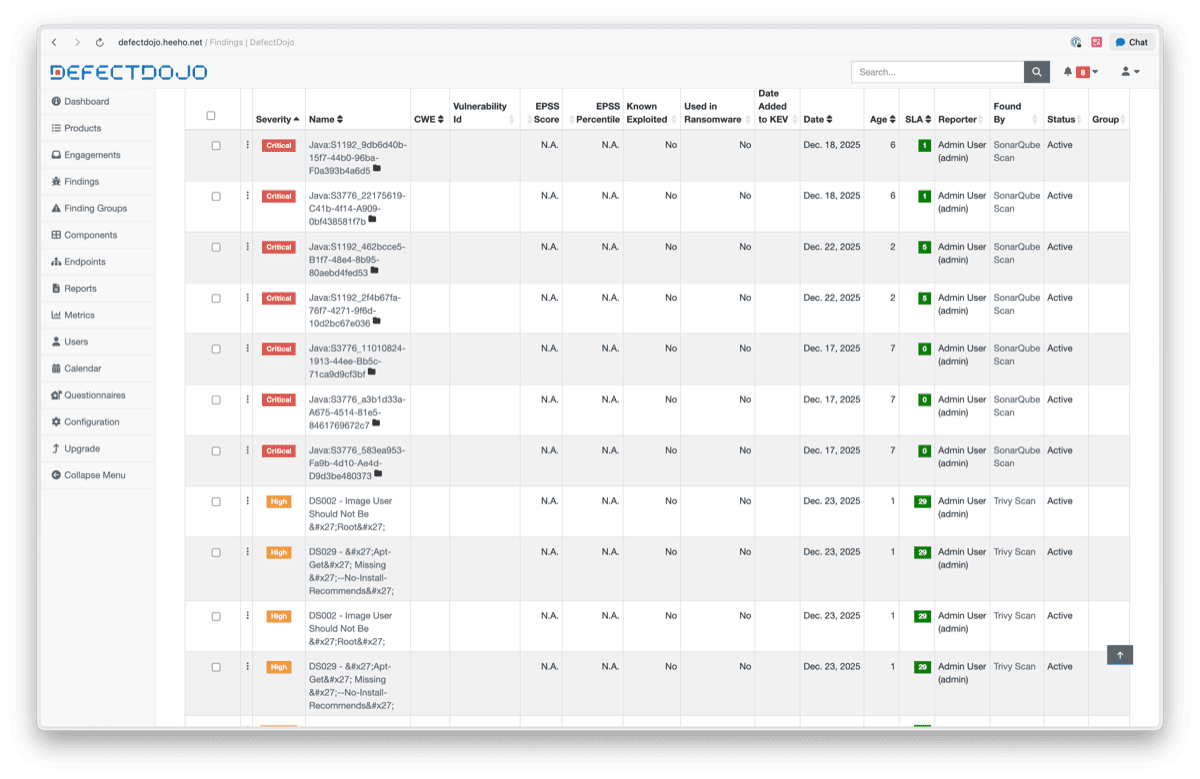Screen dimensions: 1200x779
Task: Click the Calendar icon in sidebar
Action: point(56,368)
